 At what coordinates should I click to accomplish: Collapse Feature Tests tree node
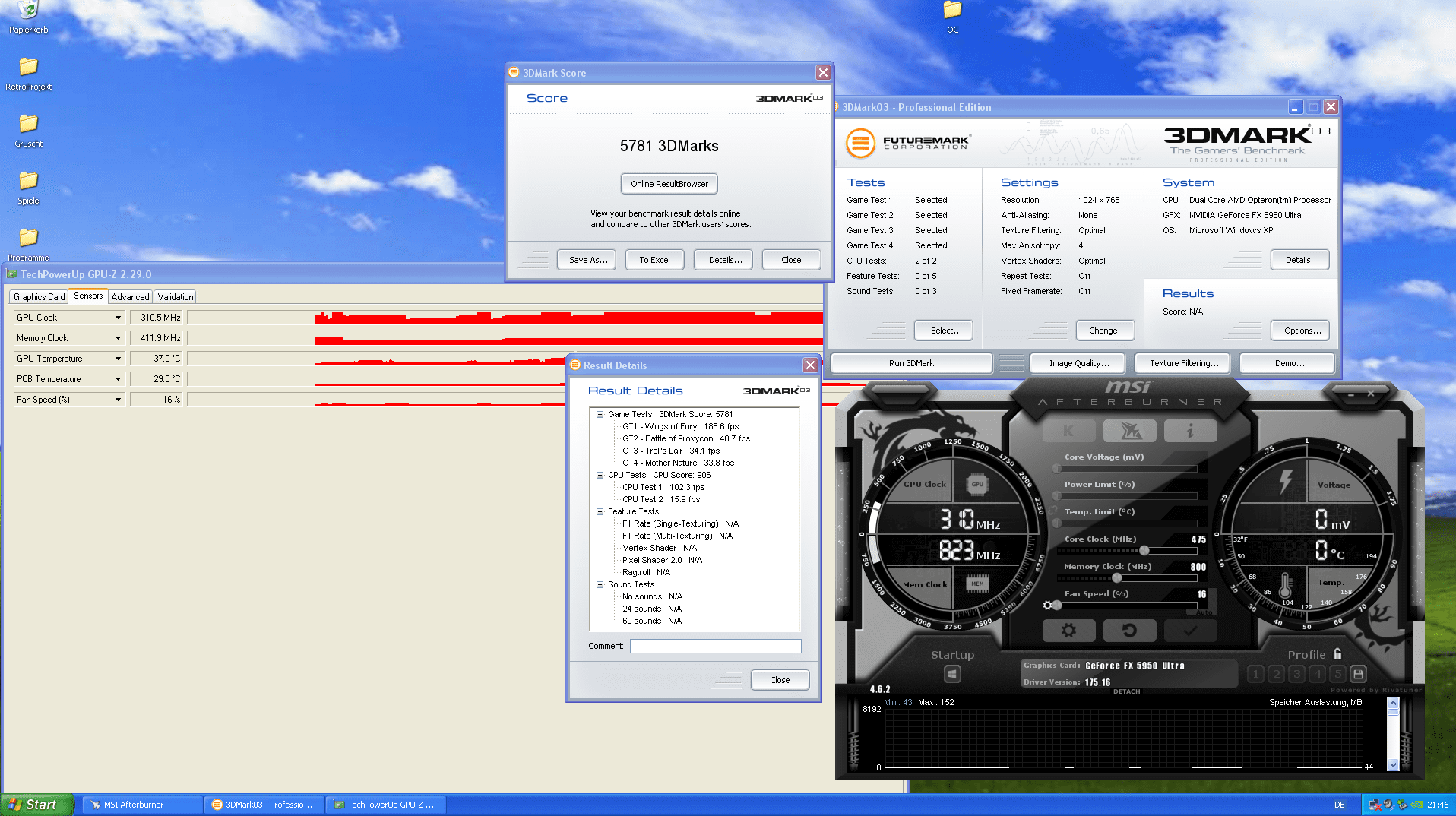click(x=600, y=512)
